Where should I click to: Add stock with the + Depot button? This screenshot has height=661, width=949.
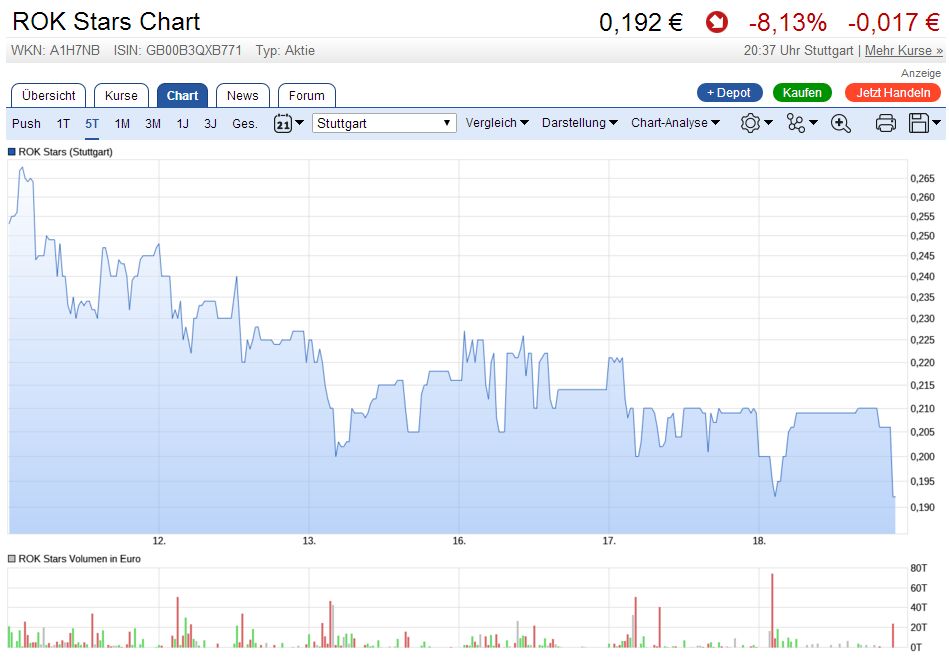pos(729,93)
